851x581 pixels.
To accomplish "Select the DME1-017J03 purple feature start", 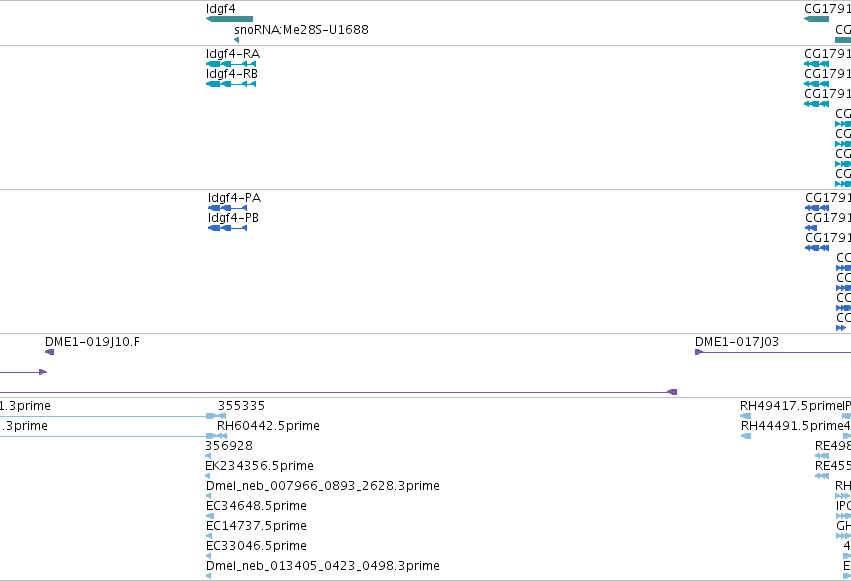I will 699,352.
